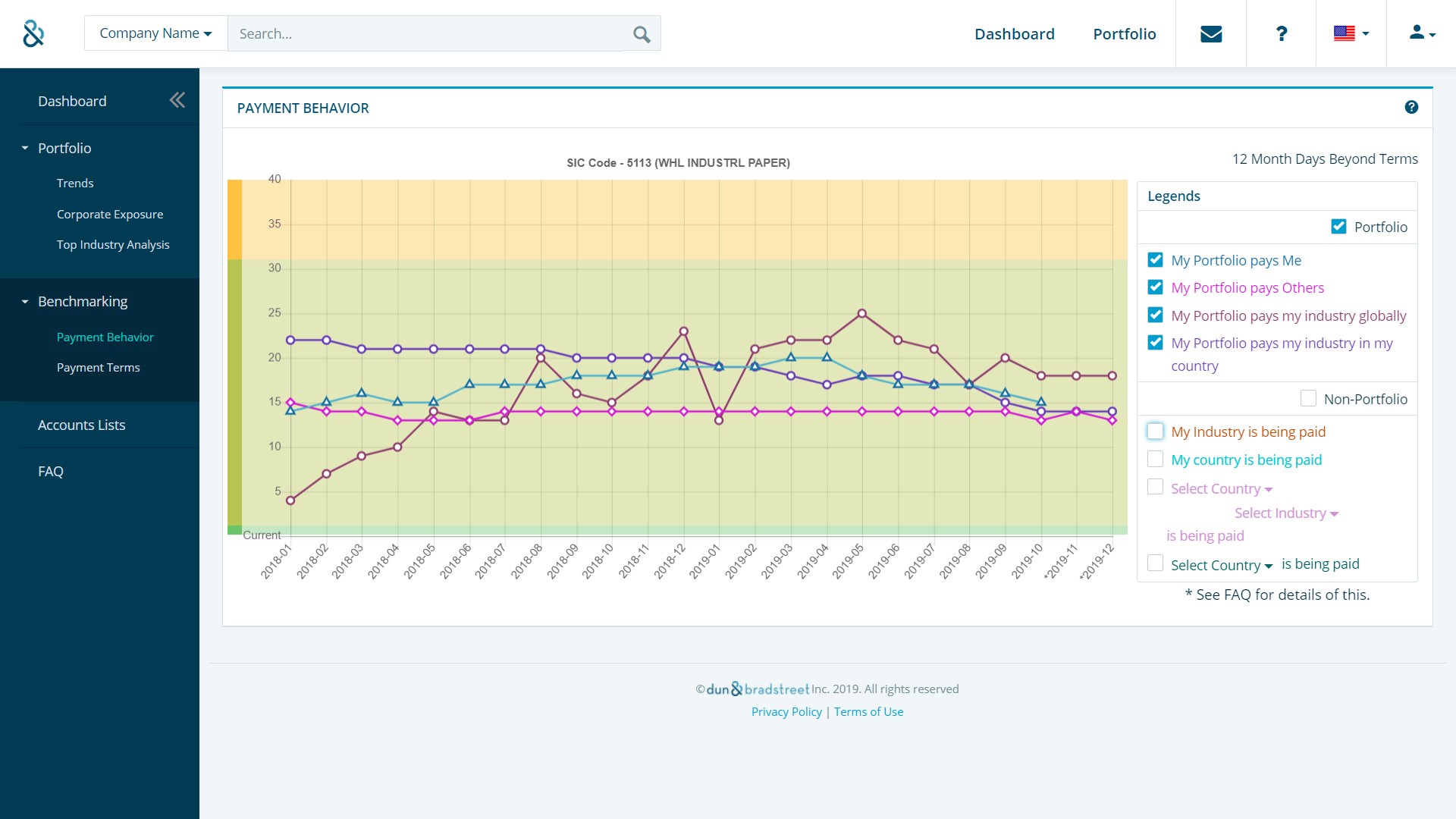
Task: Open the Privacy Policy link
Action: tap(786, 712)
